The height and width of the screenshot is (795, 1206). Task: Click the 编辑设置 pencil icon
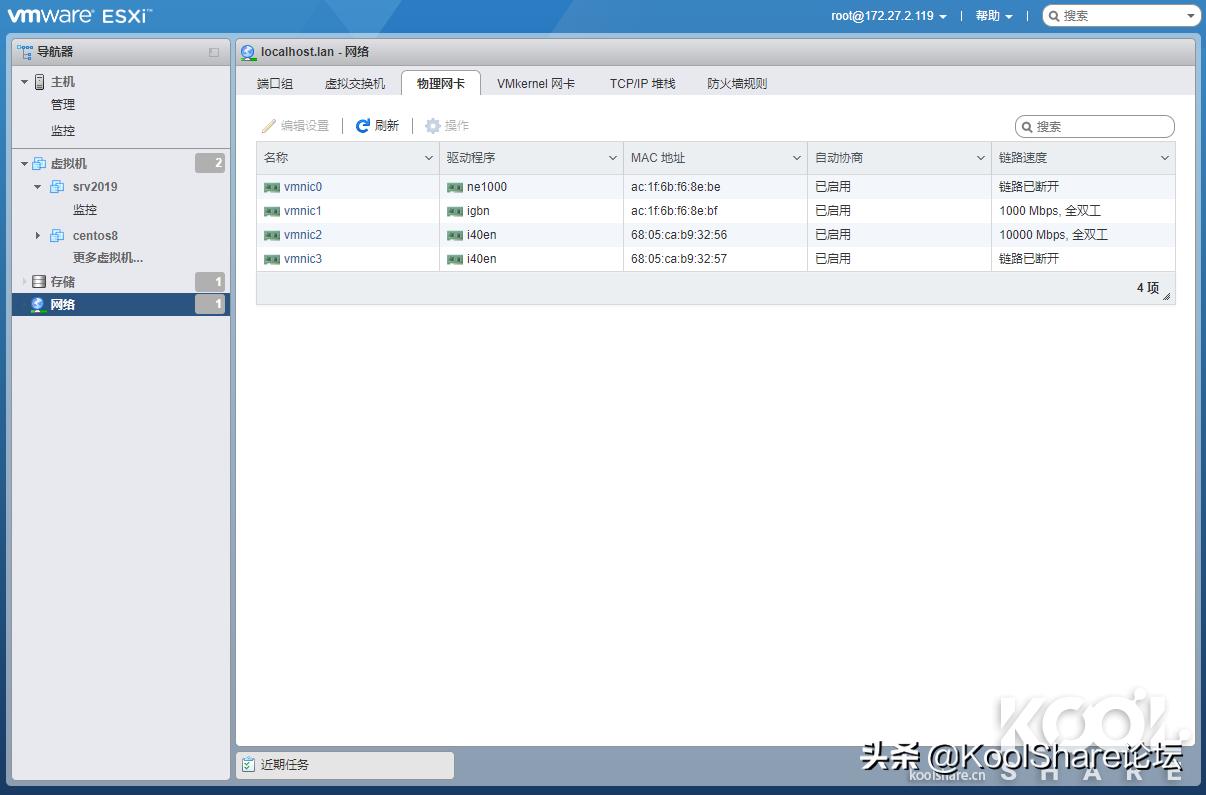pos(268,125)
